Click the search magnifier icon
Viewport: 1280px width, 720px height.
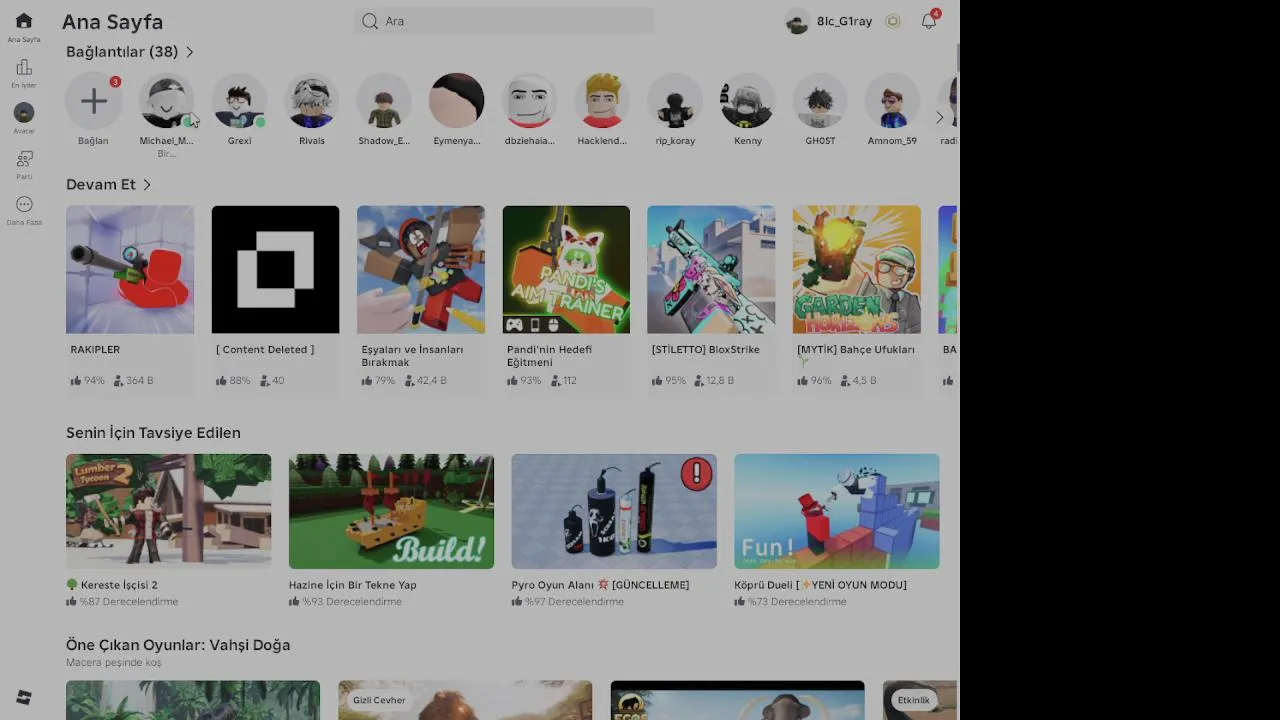(x=370, y=21)
